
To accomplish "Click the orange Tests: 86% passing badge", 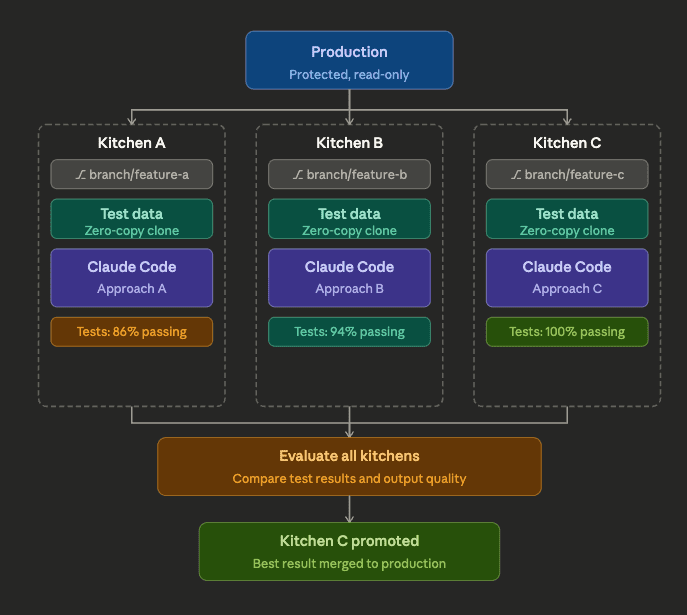I will point(132,332).
